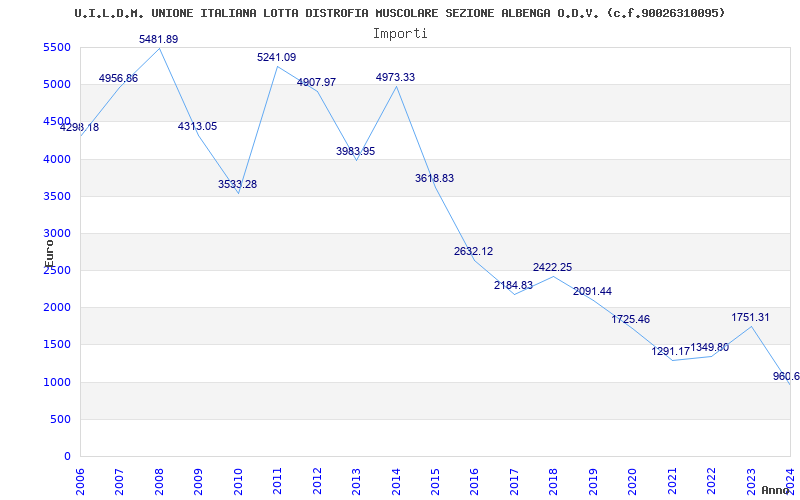Click the data label 5481.89
800x500 pixels.
[x=159, y=39]
